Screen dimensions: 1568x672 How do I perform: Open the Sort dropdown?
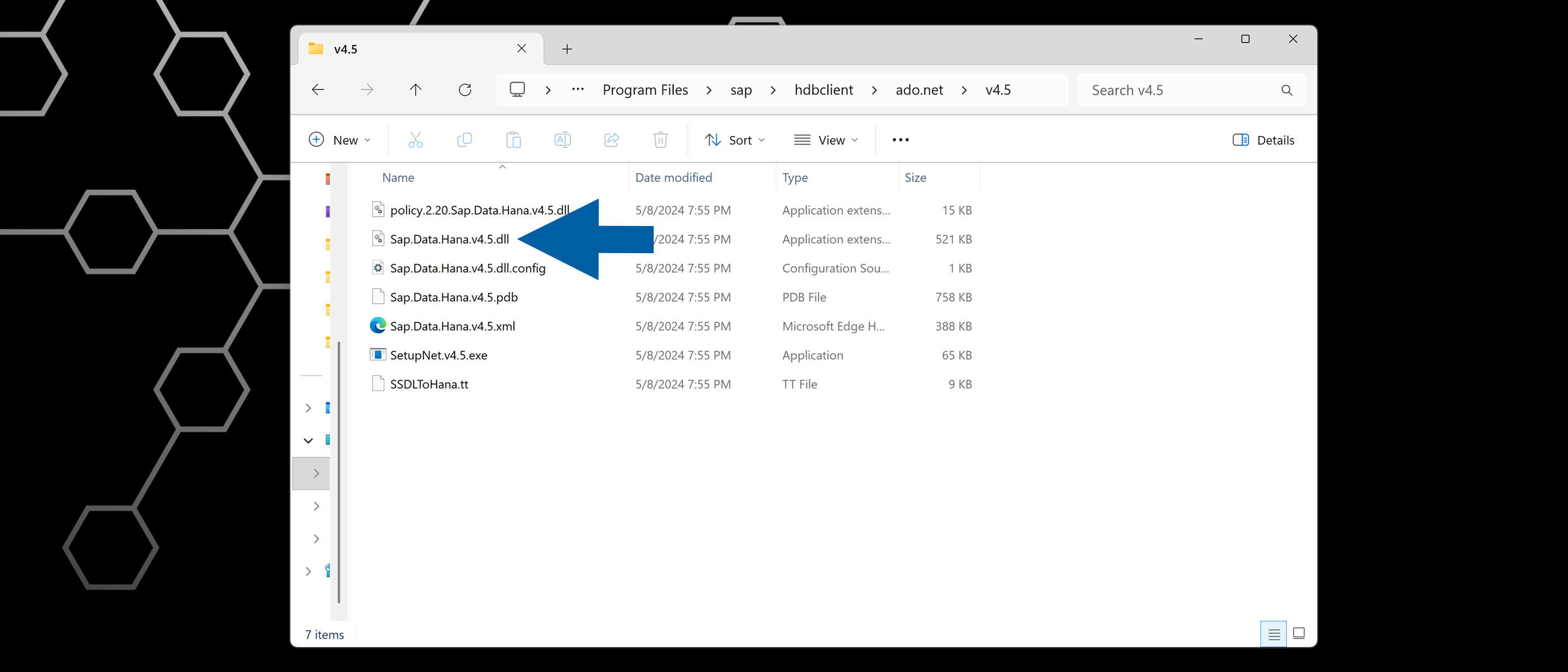(x=735, y=139)
